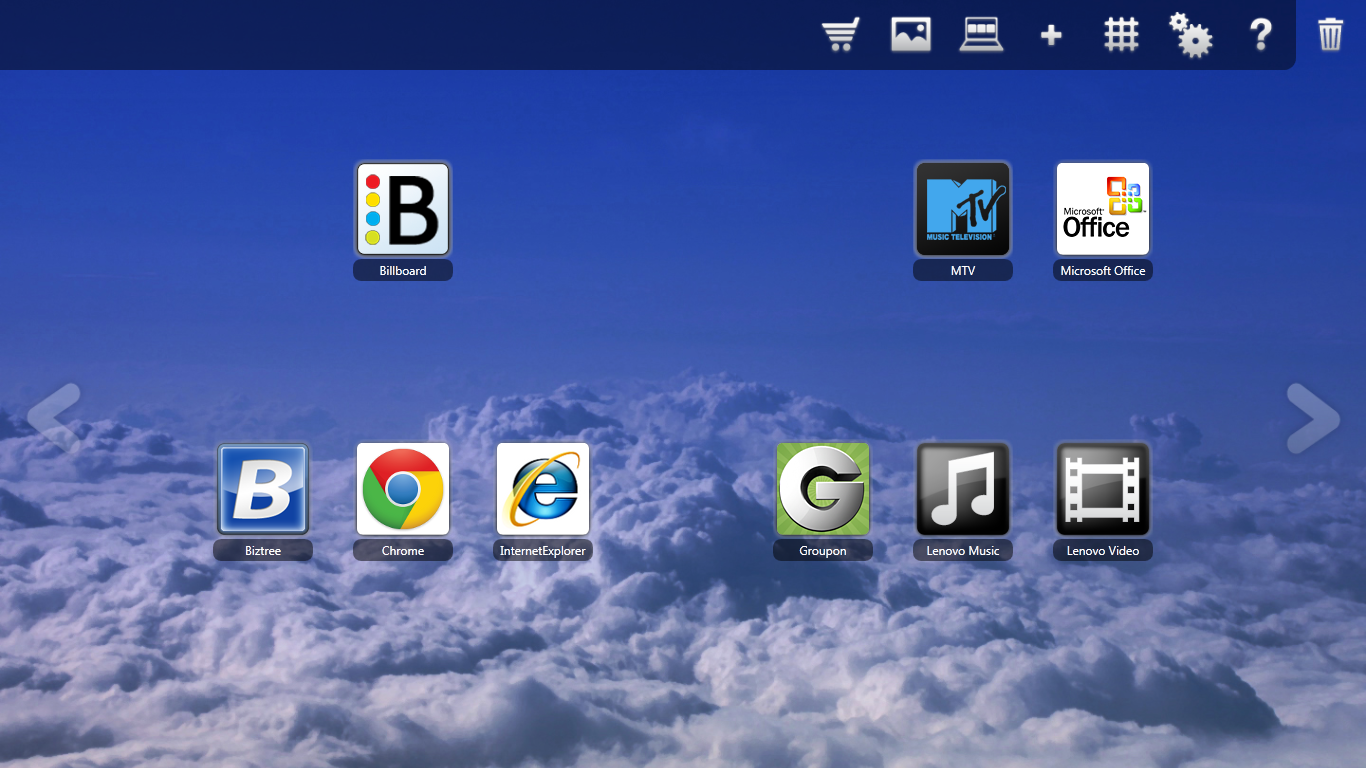This screenshot has height=768, width=1366.
Task: Launch the Internet Explorer icon
Action: point(543,489)
